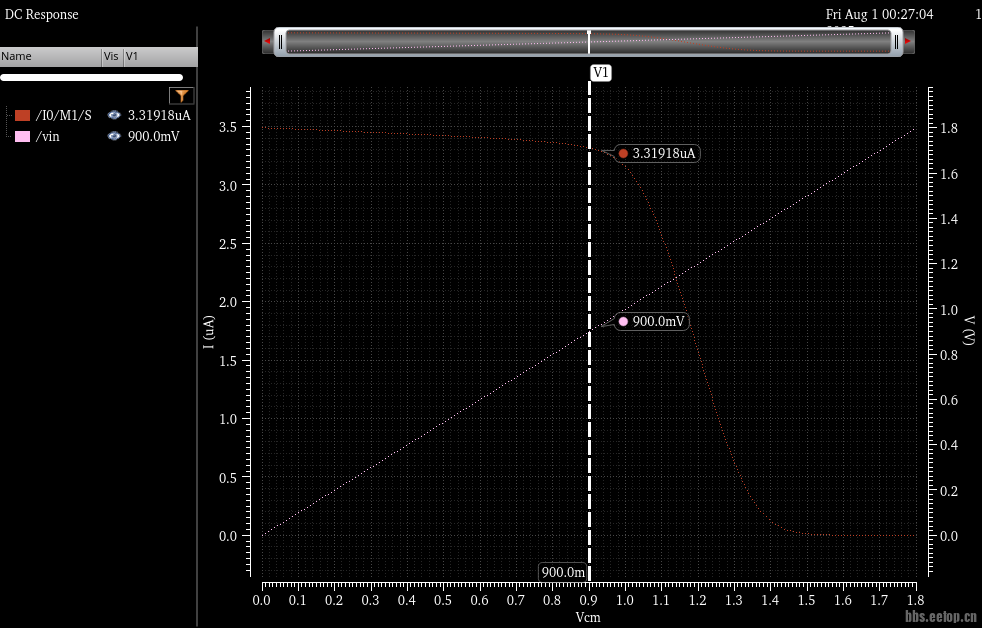
Task: Select the /I0/M1/S signal row
Action: point(99,115)
